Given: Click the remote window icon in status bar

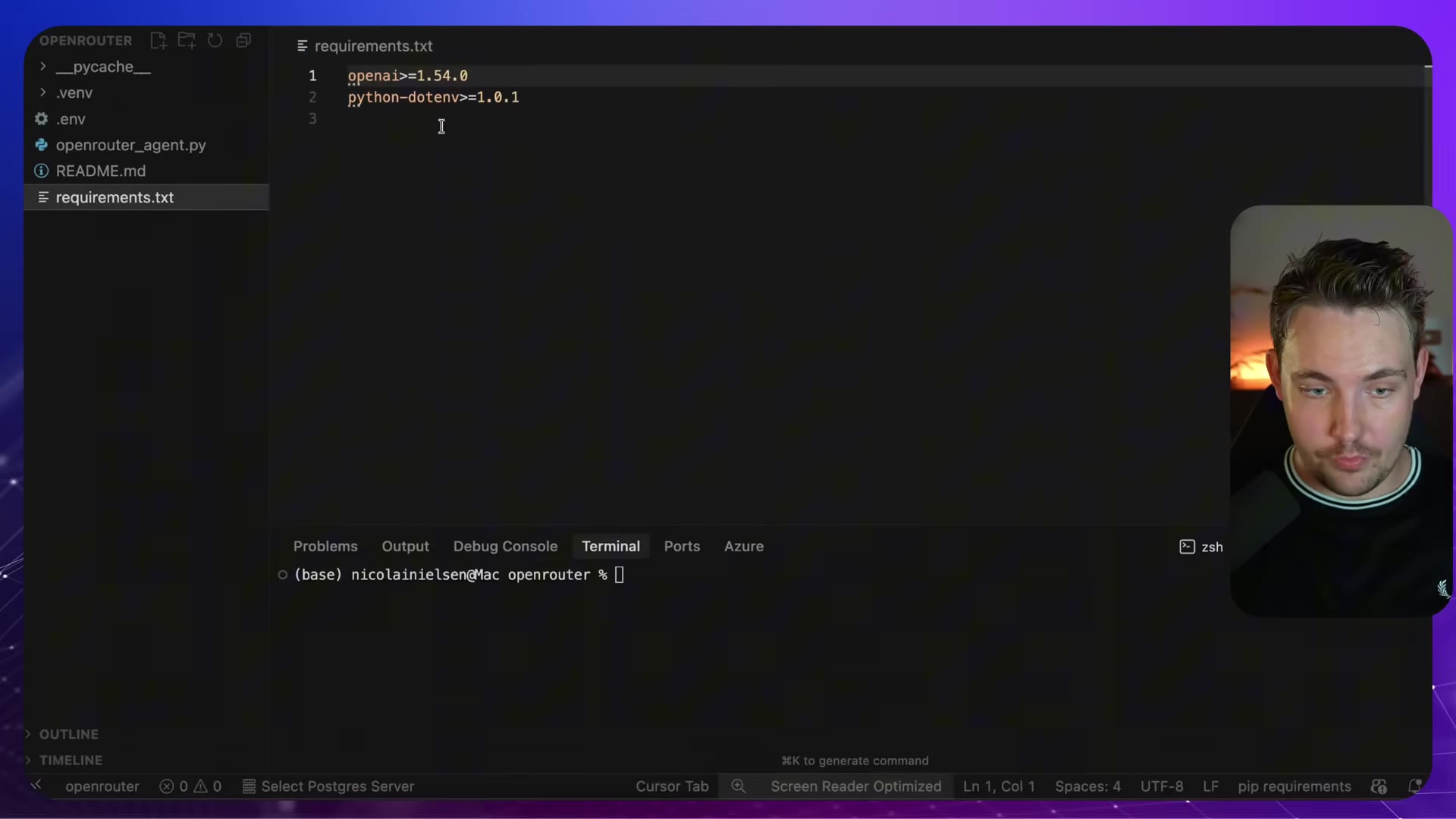Looking at the screenshot, I should 36,786.
